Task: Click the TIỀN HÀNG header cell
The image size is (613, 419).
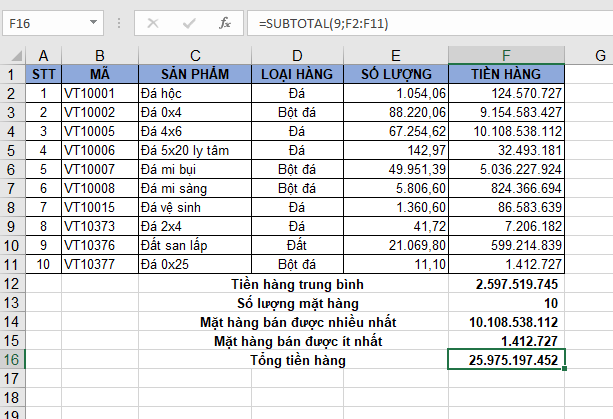Action: (x=506, y=74)
